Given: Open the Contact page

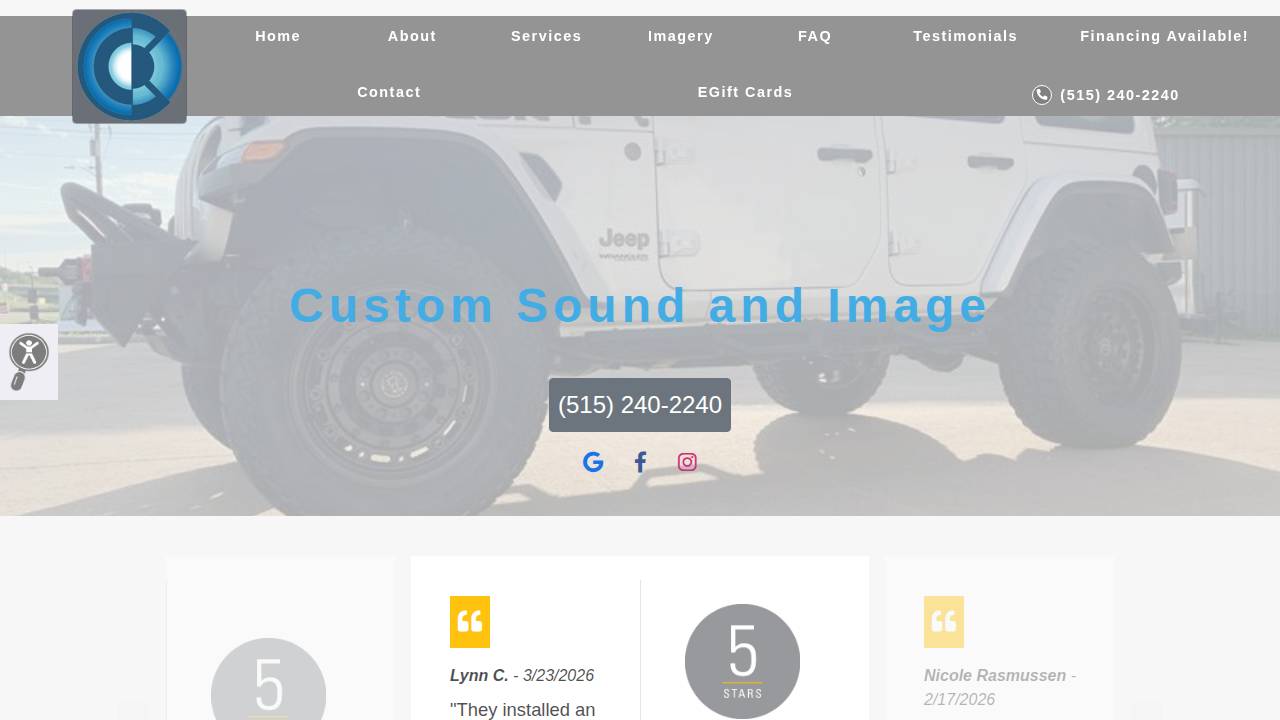Looking at the screenshot, I should [x=389, y=92].
